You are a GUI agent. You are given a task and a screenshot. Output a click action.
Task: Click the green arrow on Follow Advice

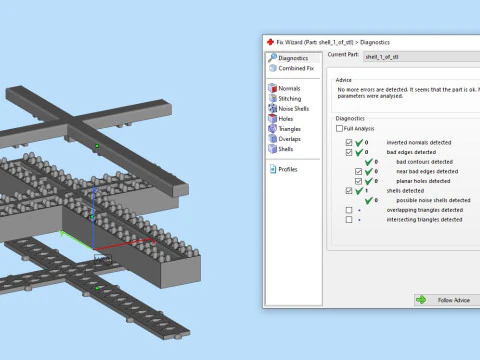(x=421, y=300)
